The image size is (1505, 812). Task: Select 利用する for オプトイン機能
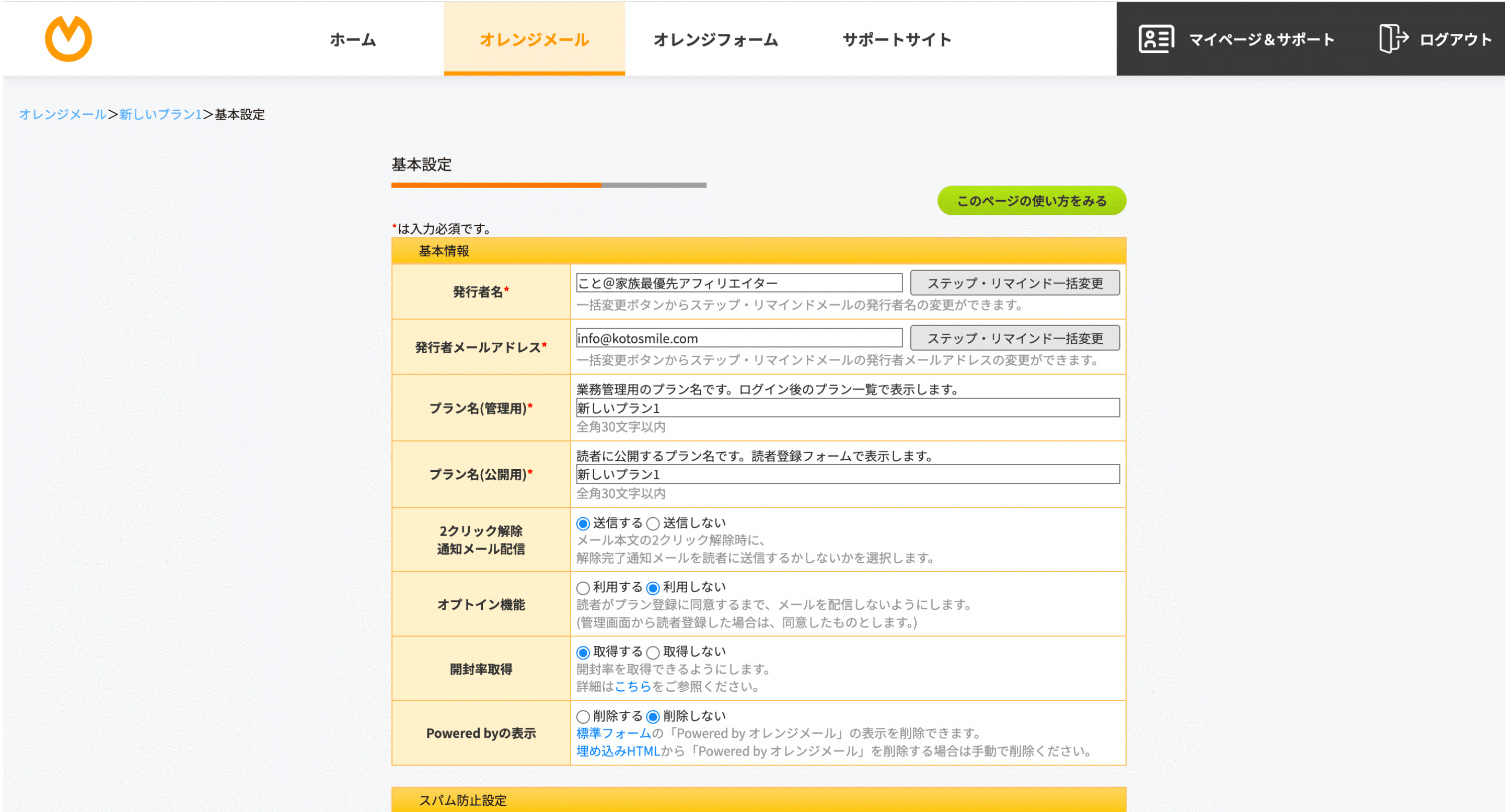pos(583,588)
